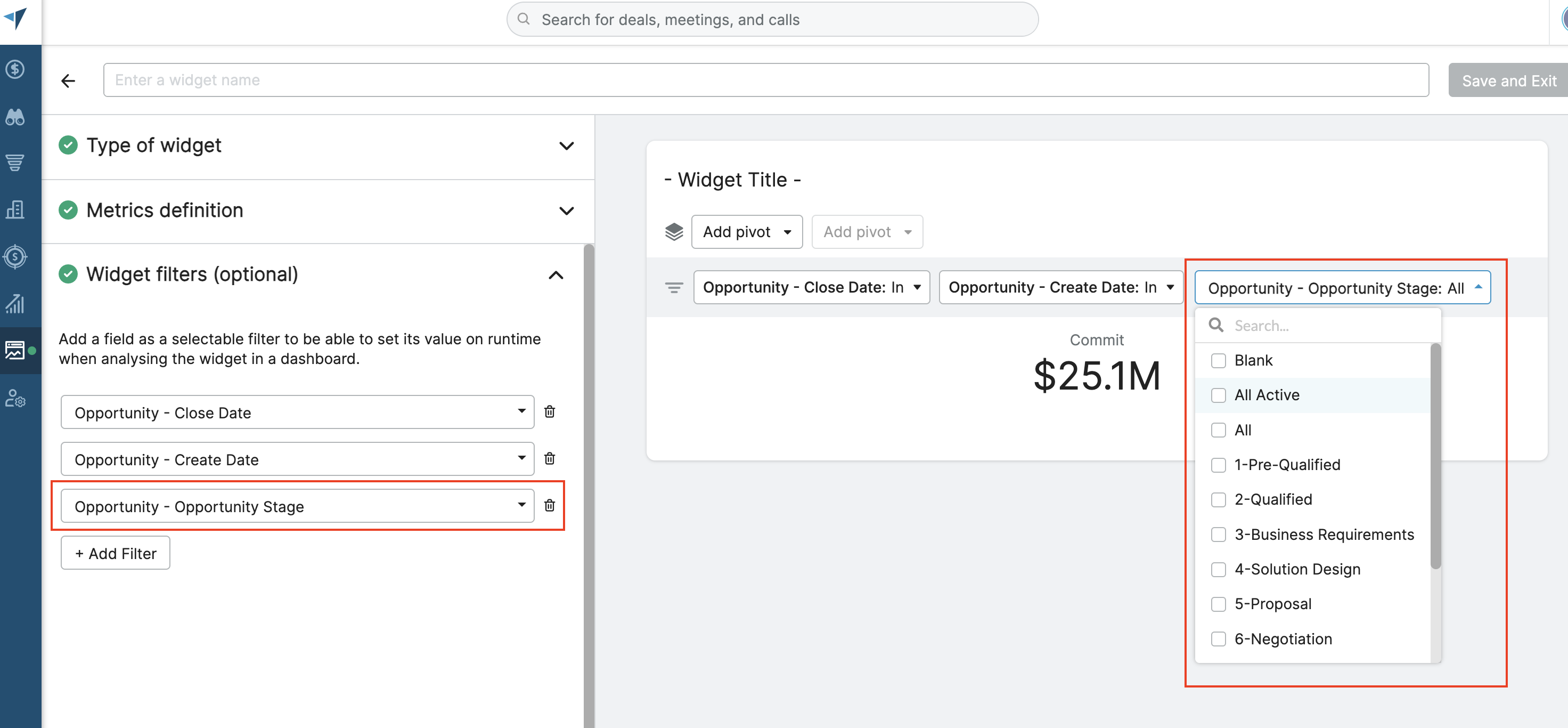Click the widget name input field
Viewport: 1568px width, 728px height.
(x=766, y=80)
